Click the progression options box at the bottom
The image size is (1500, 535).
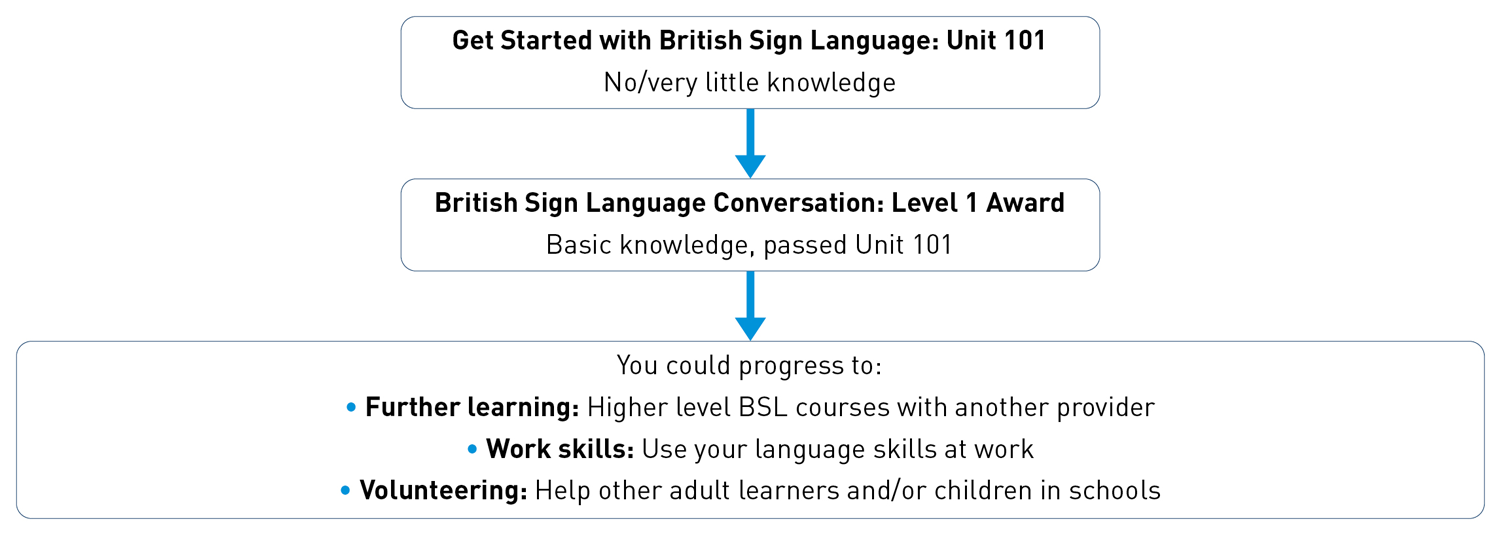[750, 430]
